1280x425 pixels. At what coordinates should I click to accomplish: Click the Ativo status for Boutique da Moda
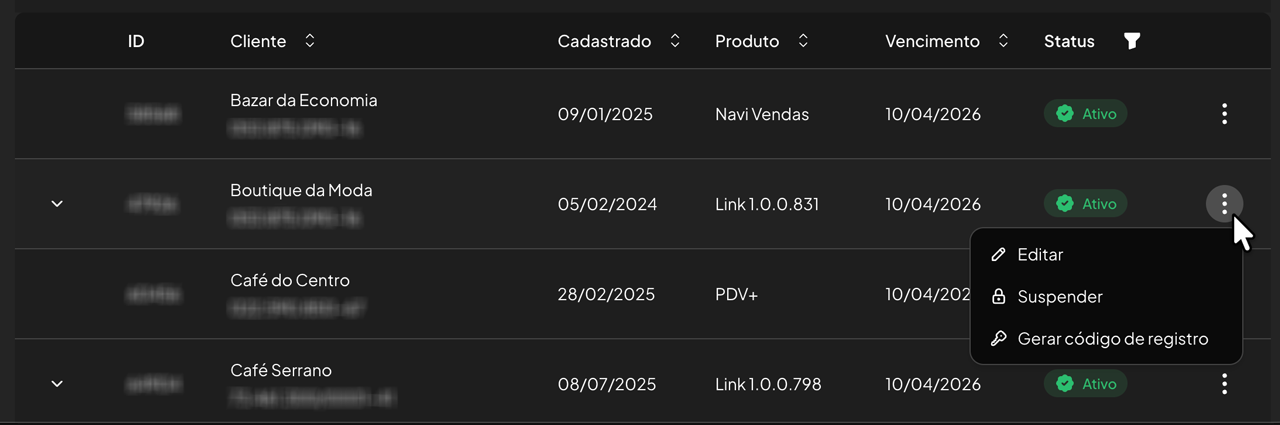coord(1086,204)
